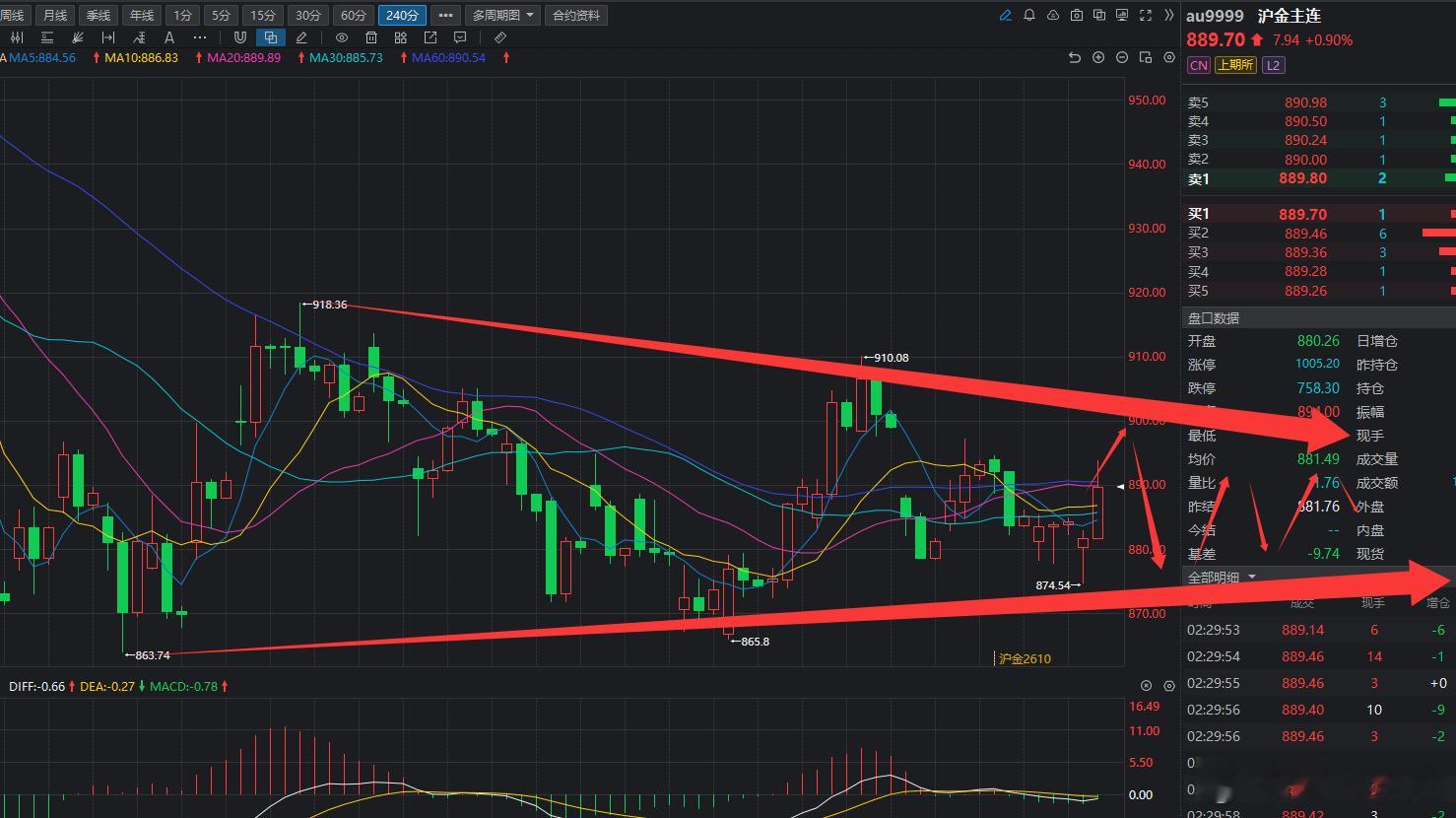The width and height of the screenshot is (1456, 818).
Task: Delete drawings with the trash icon
Action: click(x=370, y=37)
